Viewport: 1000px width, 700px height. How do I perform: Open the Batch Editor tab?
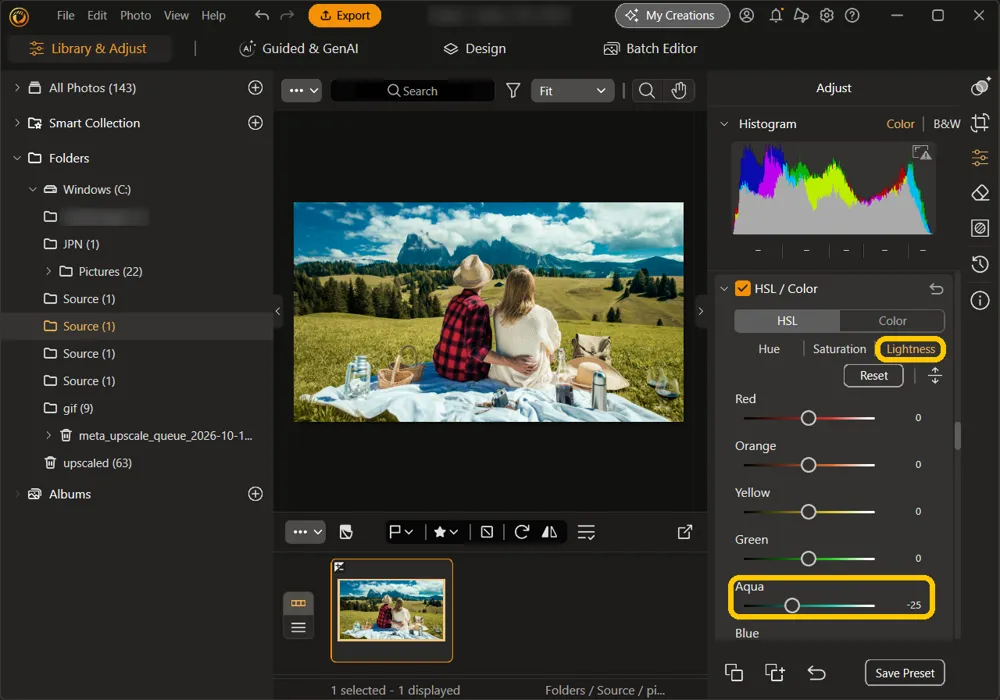pyautogui.click(x=651, y=48)
